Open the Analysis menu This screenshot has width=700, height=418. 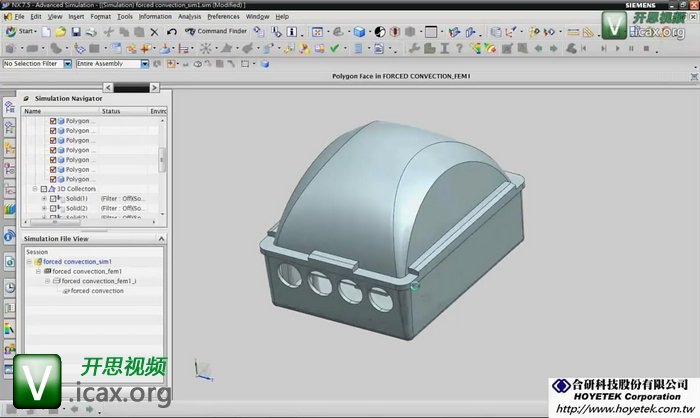coord(189,17)
